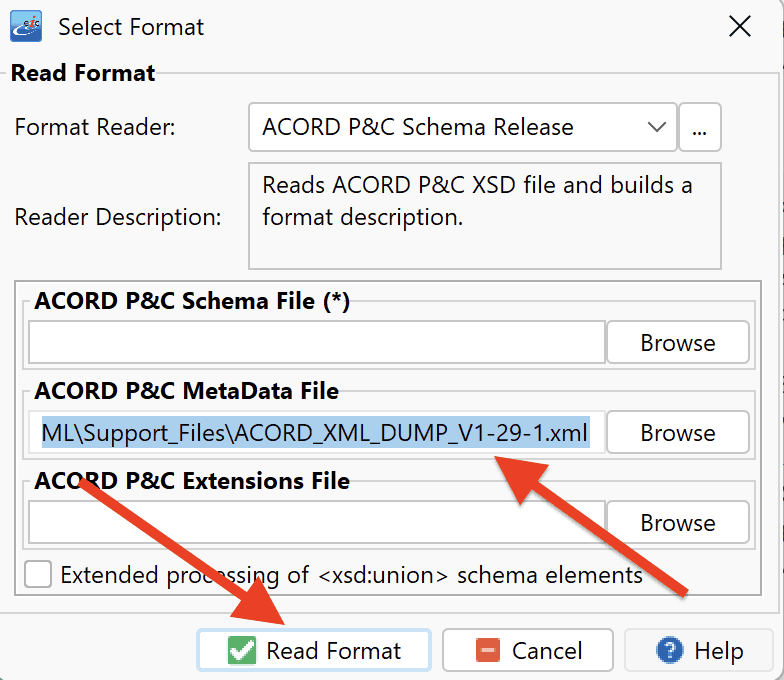Open the Format Reader combo box
This screenshot has height=680, width=784.
pyautogui.click(x=462, y=127)
